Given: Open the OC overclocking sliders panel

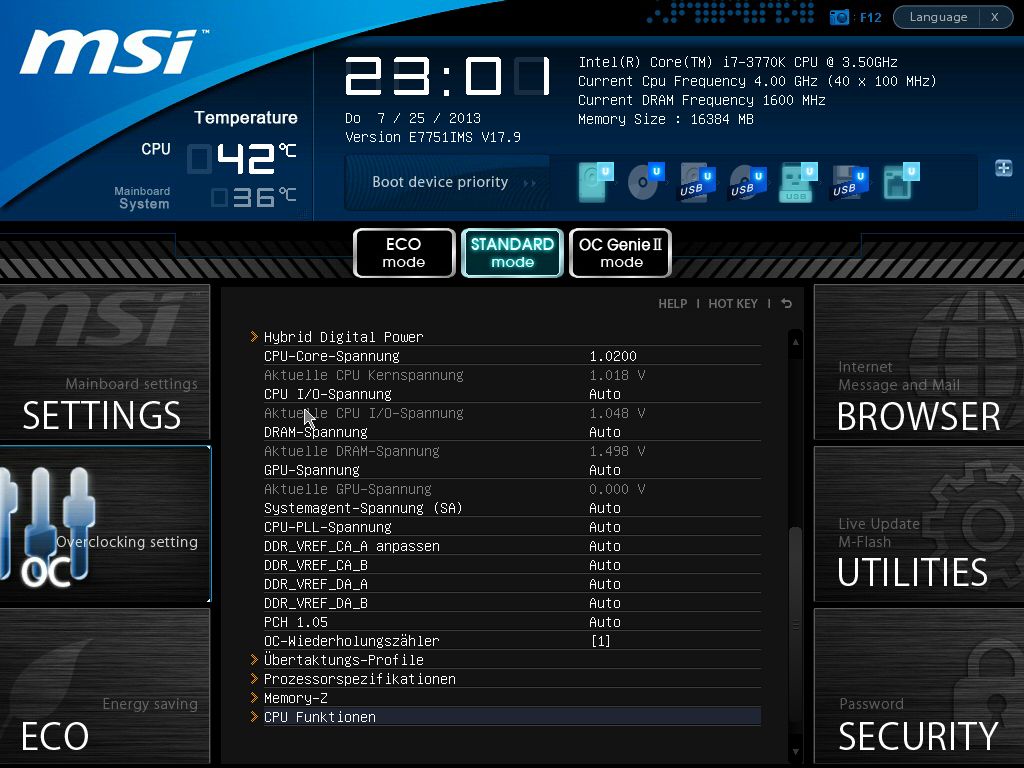Looking at the screenshot, I should coord(105,524).
